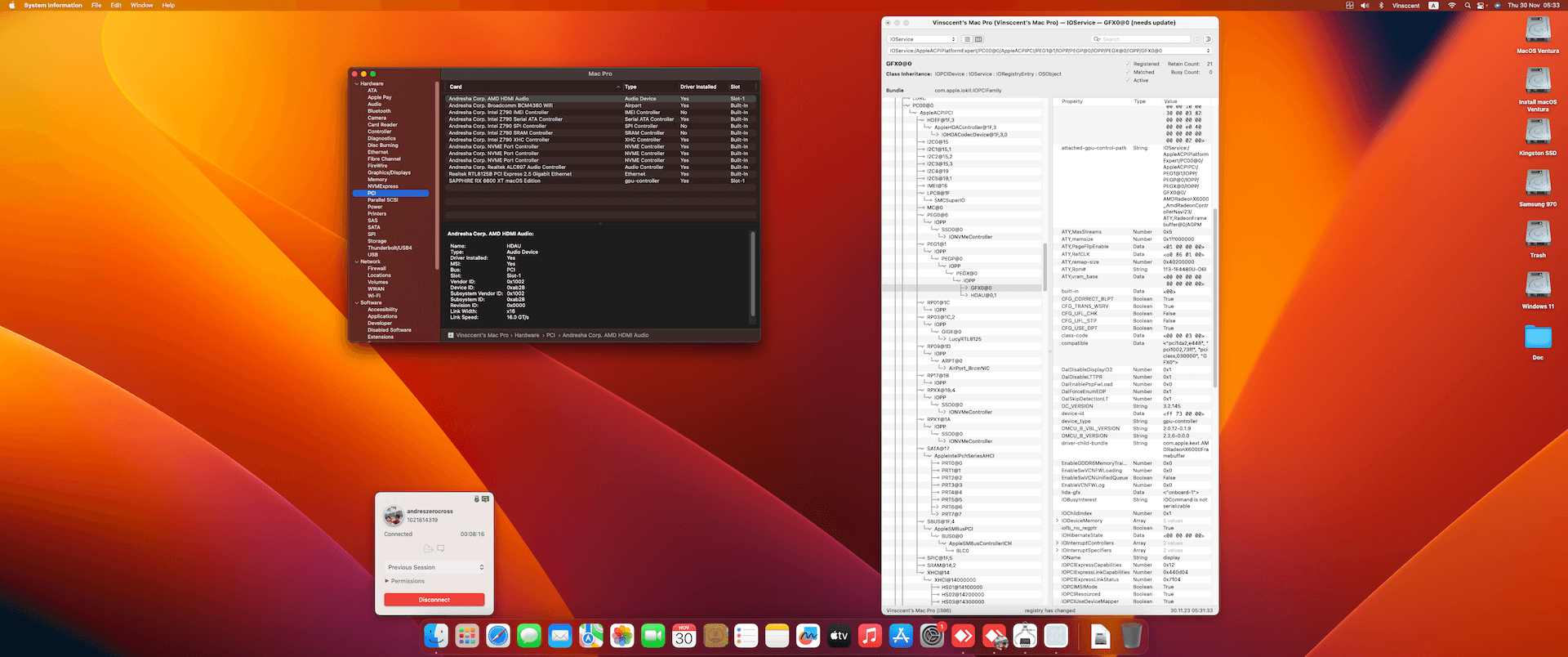The image size is (1568, 657).
Task: Switch IORegistryExplorer to list view
Action: 967,39
